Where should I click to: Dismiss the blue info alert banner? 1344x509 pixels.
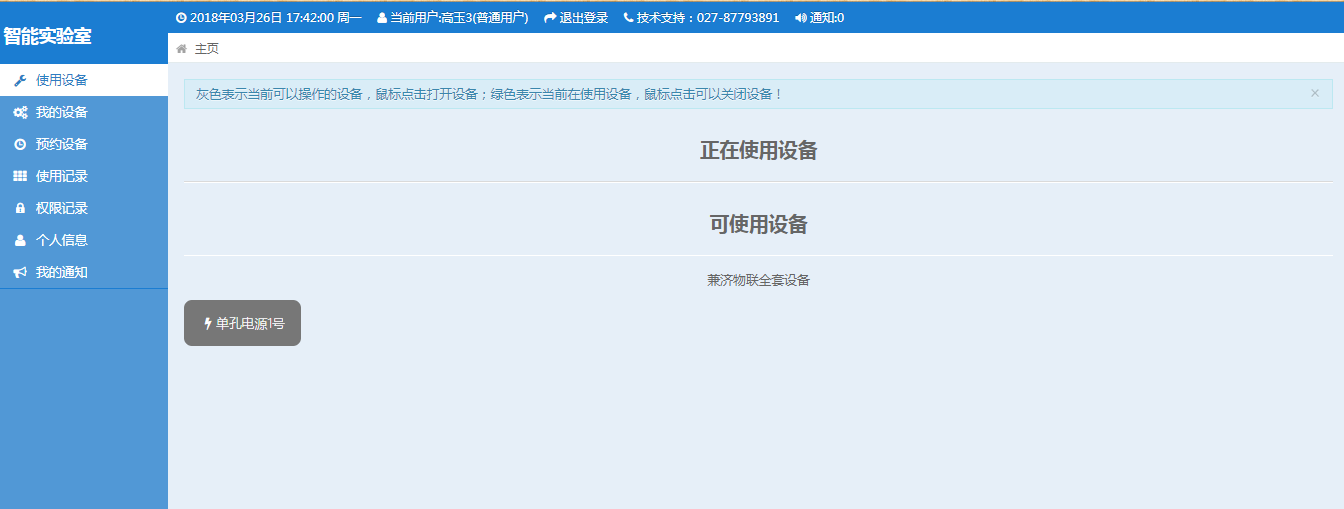click(1314, 93)
